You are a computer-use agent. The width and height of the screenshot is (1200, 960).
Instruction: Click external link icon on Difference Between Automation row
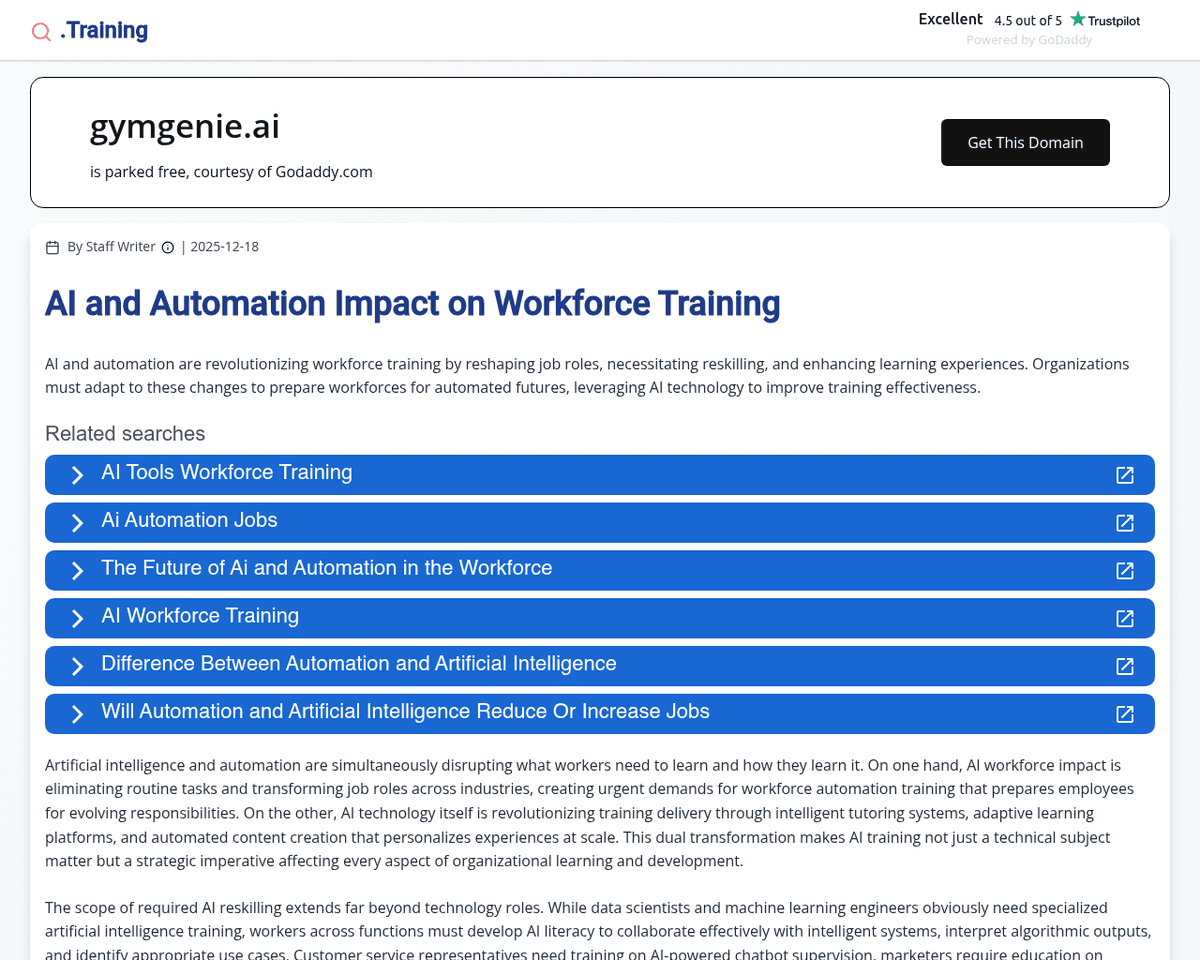[x=1125, y=666]
